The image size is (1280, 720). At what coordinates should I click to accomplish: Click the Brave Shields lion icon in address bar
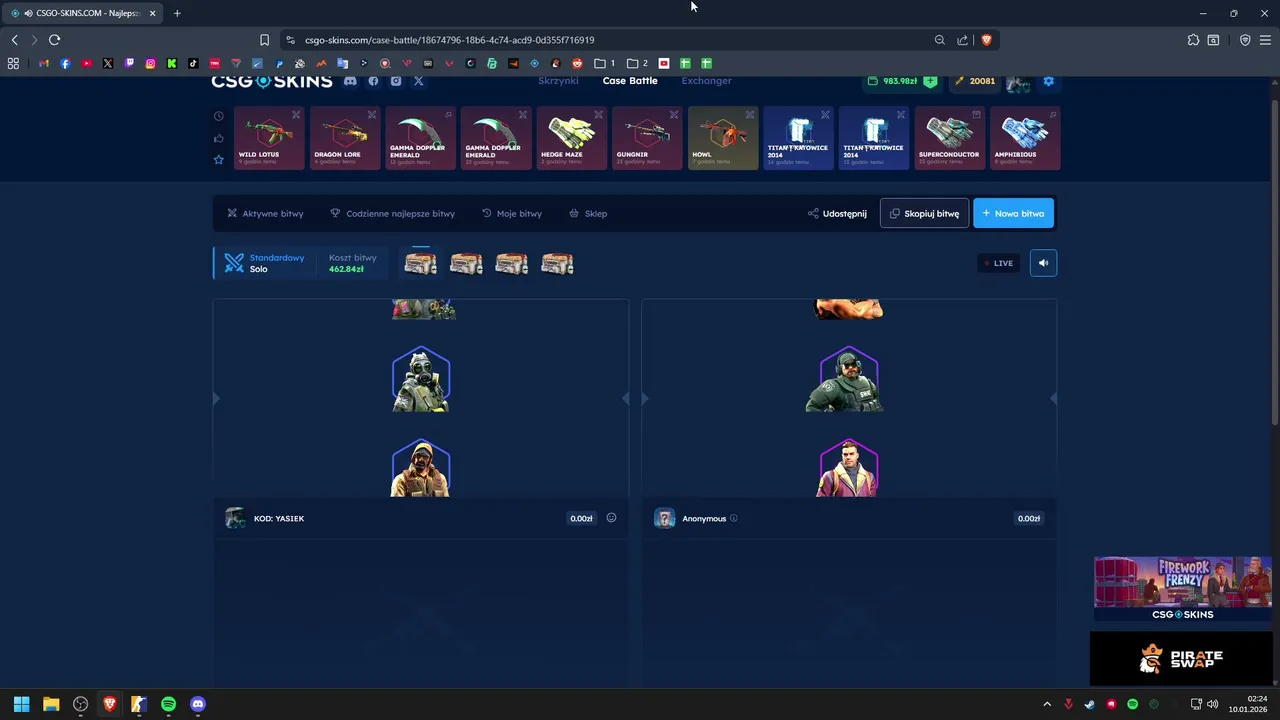coord(986,40)
